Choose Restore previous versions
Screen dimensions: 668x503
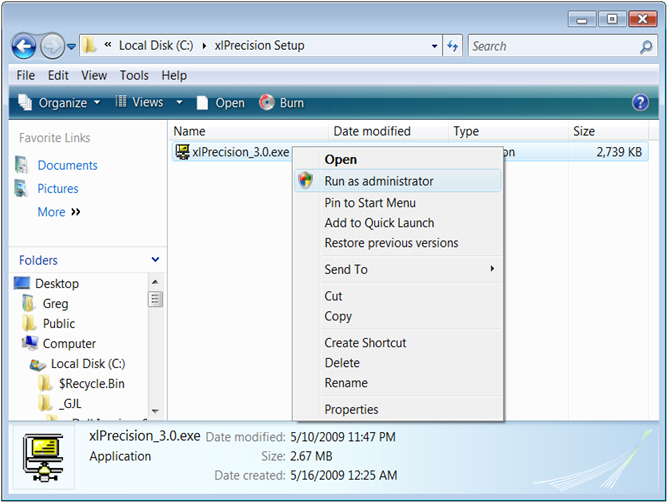(x=398, y=243)
